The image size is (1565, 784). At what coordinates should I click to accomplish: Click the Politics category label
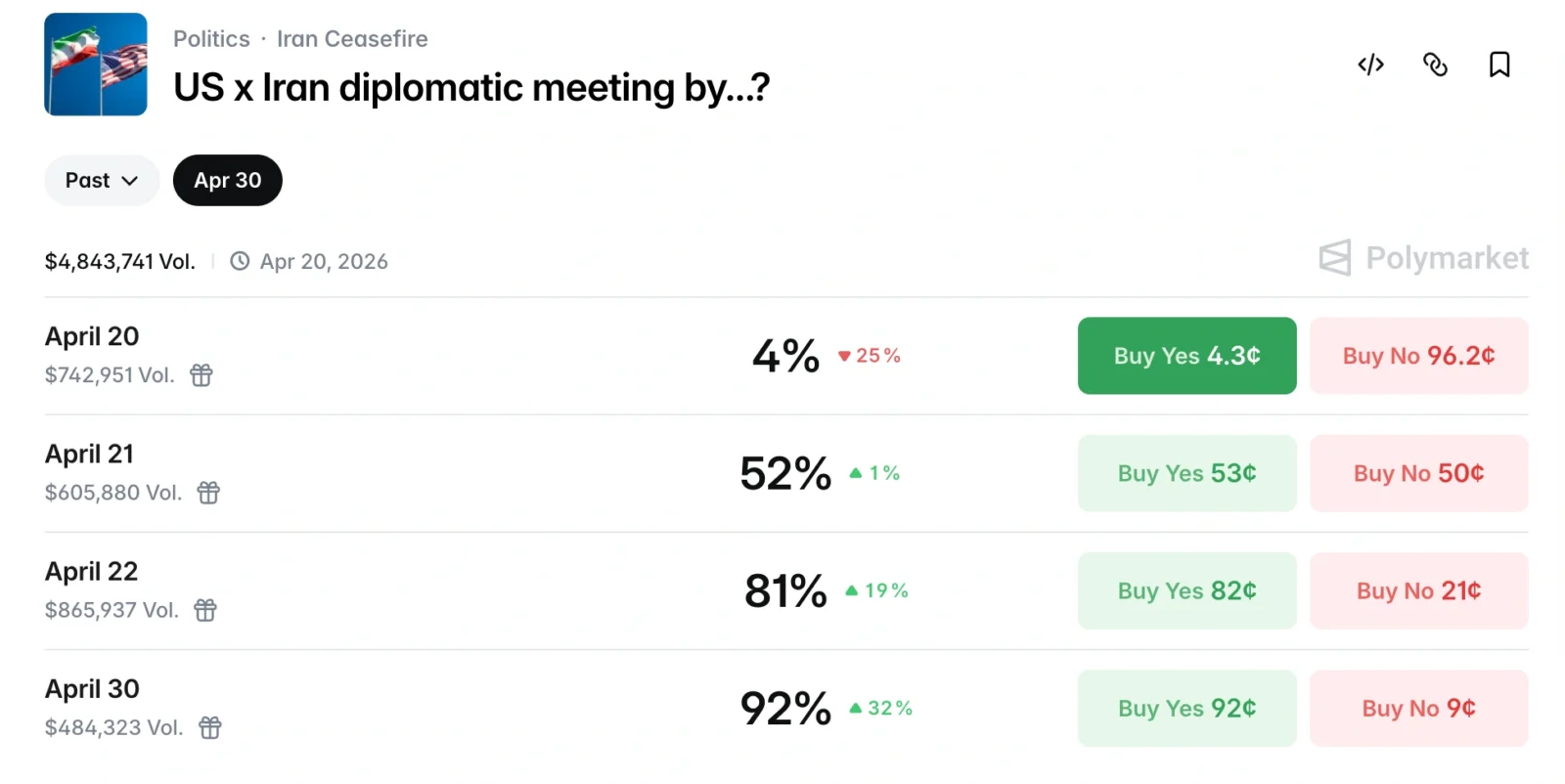pos(211,39)
